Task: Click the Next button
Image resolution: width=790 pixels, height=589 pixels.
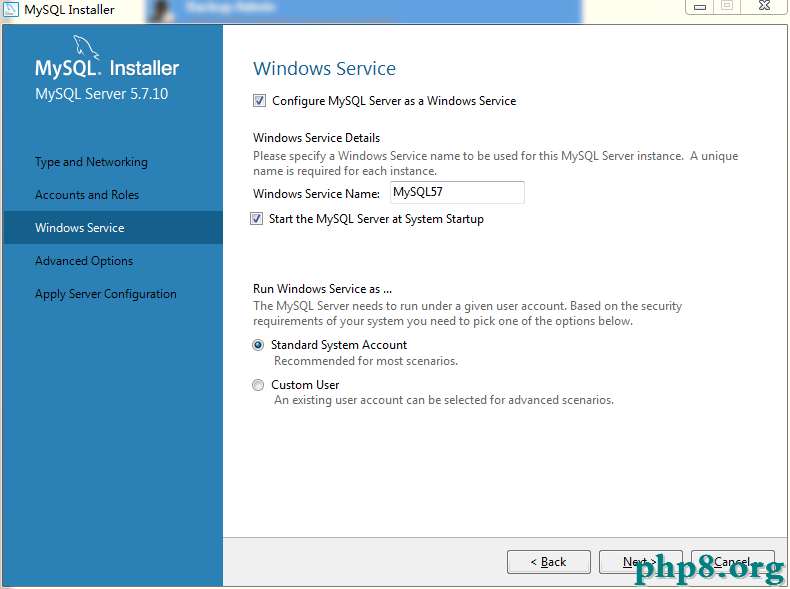Action: coord(640,562)
